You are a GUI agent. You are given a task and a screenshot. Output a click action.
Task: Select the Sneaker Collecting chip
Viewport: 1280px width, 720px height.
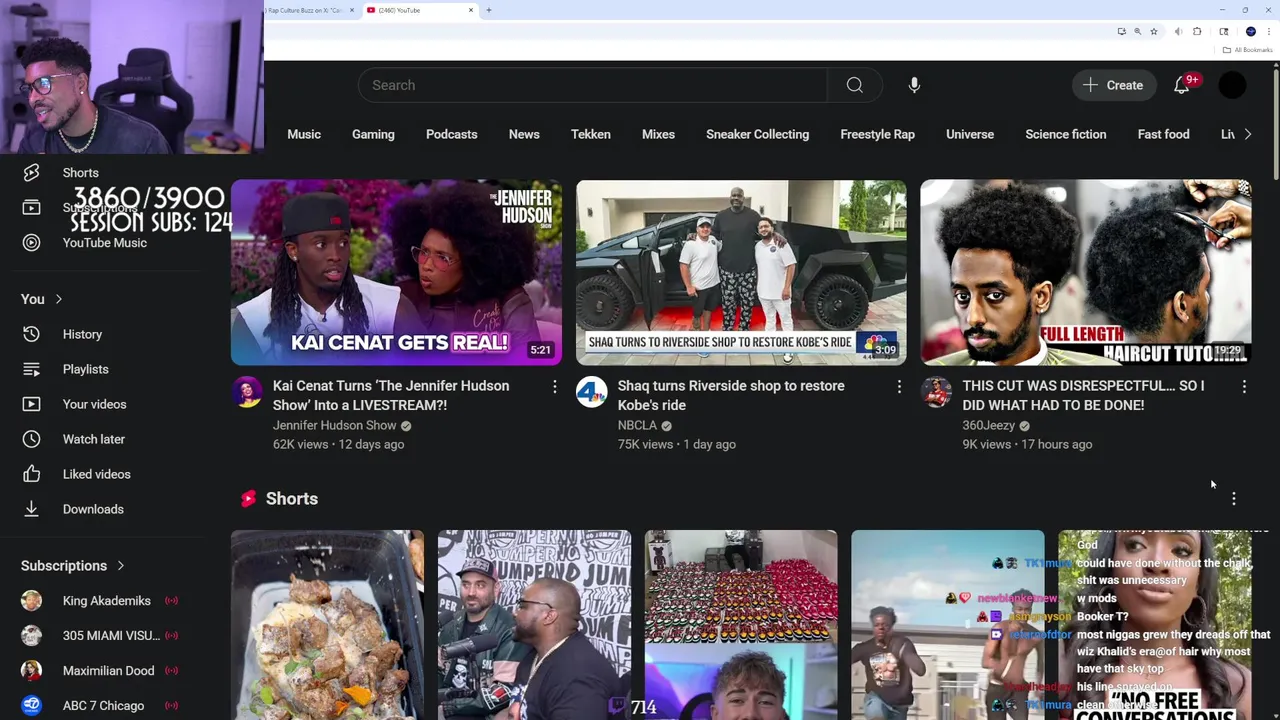tap(757, 134)
